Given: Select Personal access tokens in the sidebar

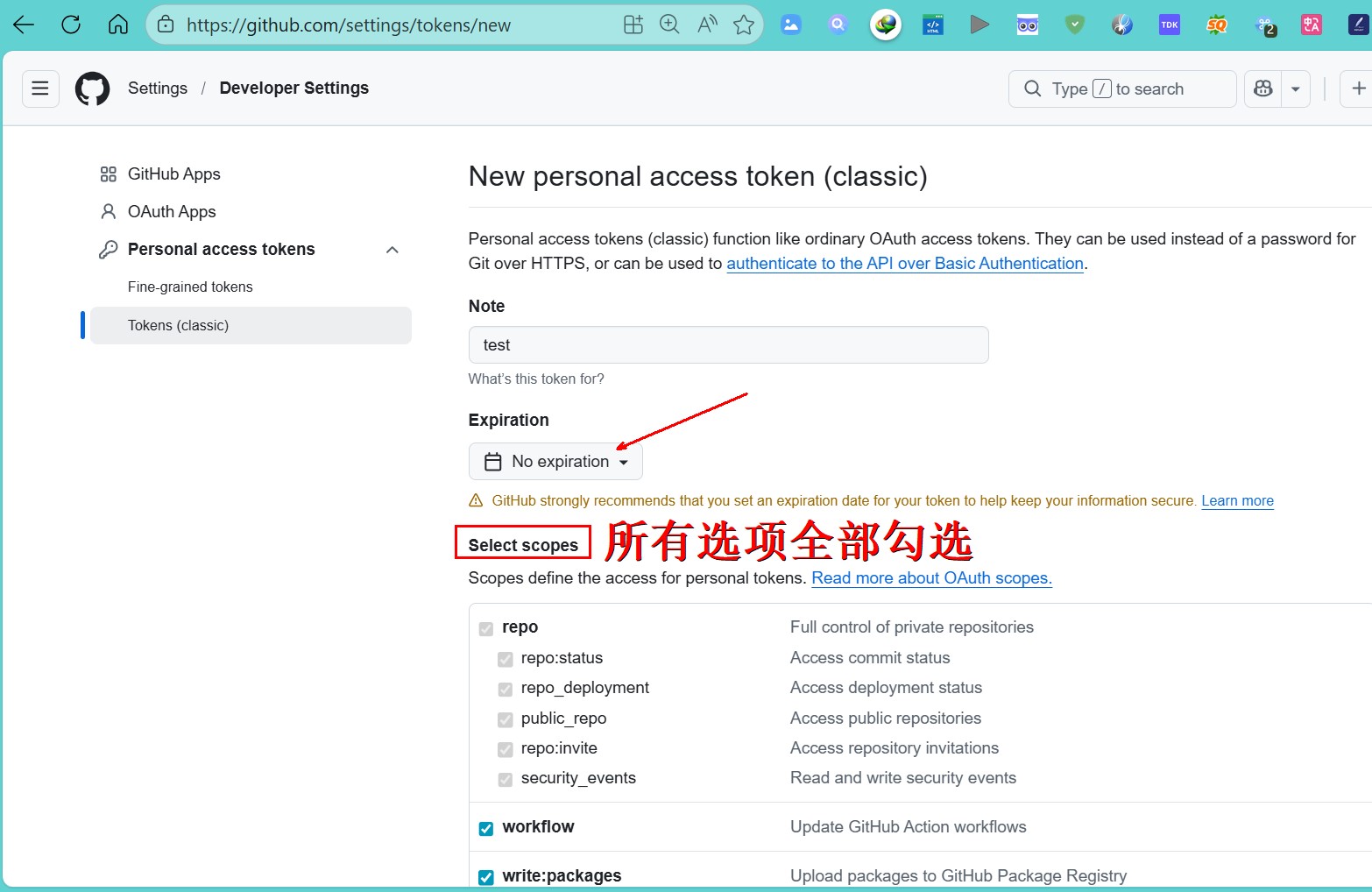Looking at the screenshot, I should (222, 249).
